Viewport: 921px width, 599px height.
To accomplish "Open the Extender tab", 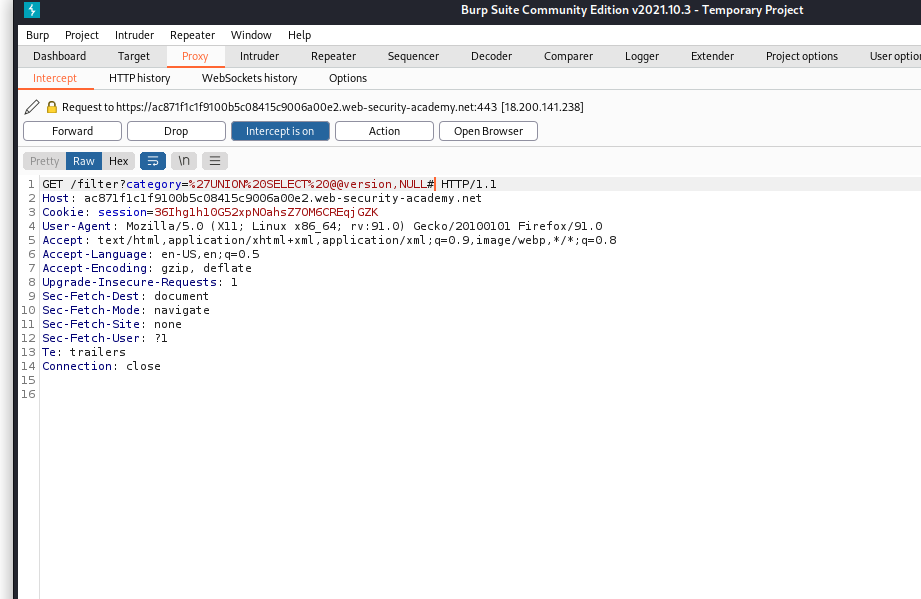I will coord(712,56).
